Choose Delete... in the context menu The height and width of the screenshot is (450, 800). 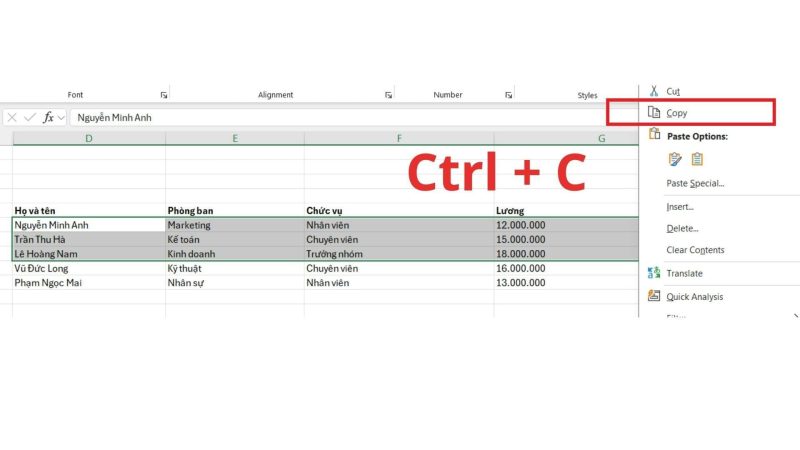[x=682, y=229]
